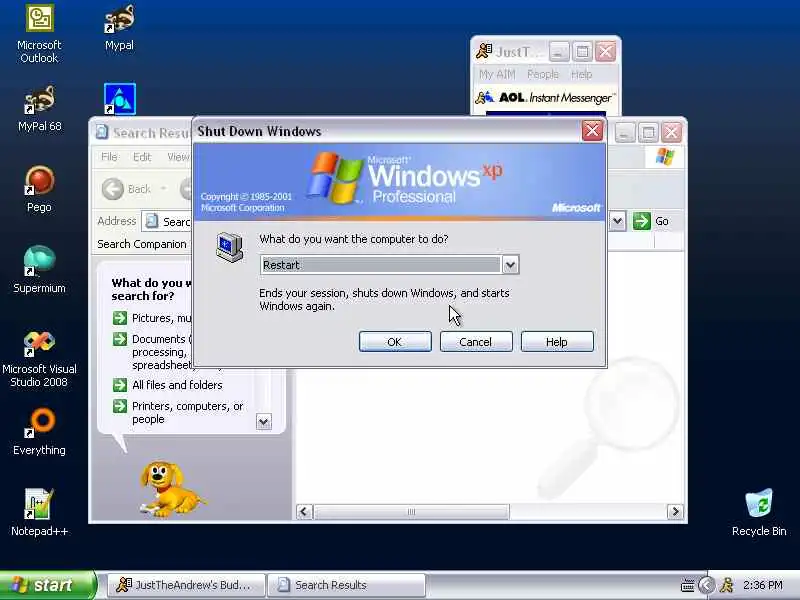Click the green arrow beside Documents
800x600 pixels.
click(120, 339)
